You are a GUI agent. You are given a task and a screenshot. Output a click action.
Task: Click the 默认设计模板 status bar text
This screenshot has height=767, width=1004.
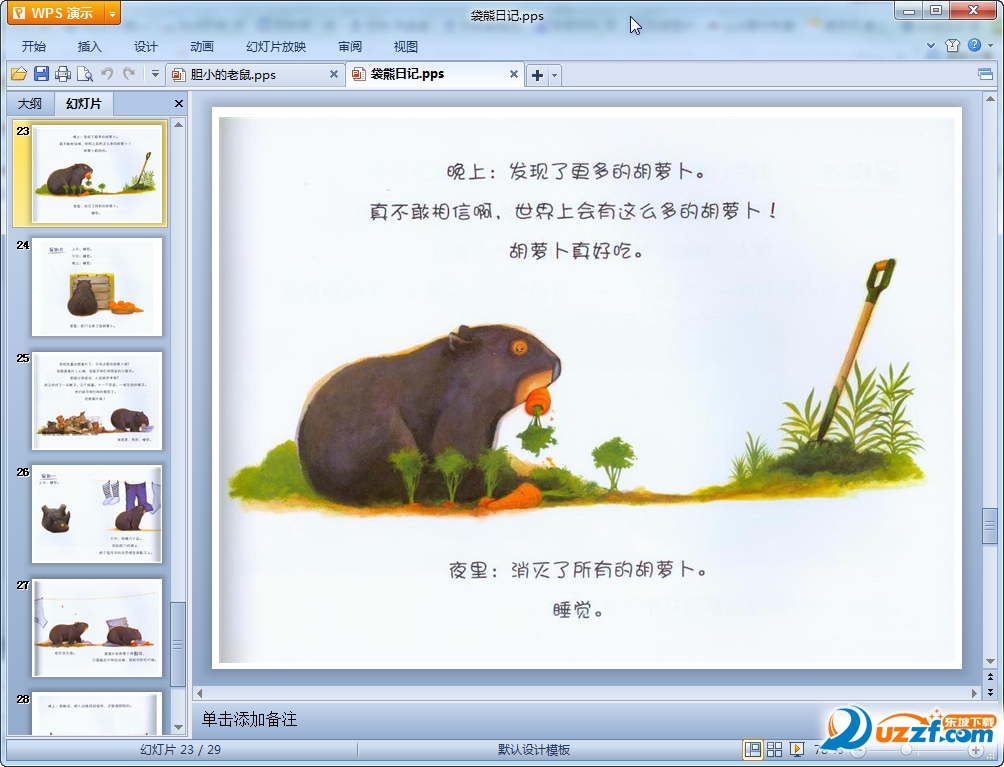point(534,750)
